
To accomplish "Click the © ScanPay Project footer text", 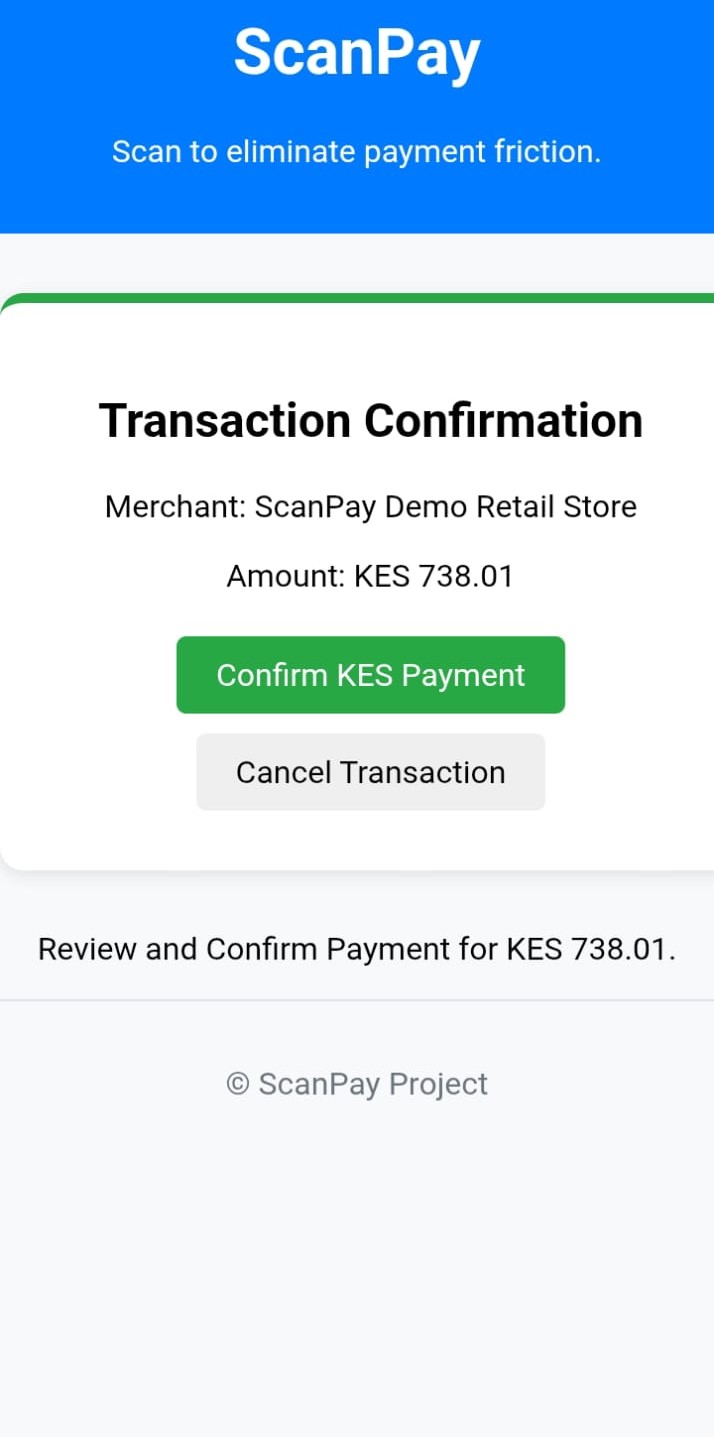I will tap(357, 1084).
